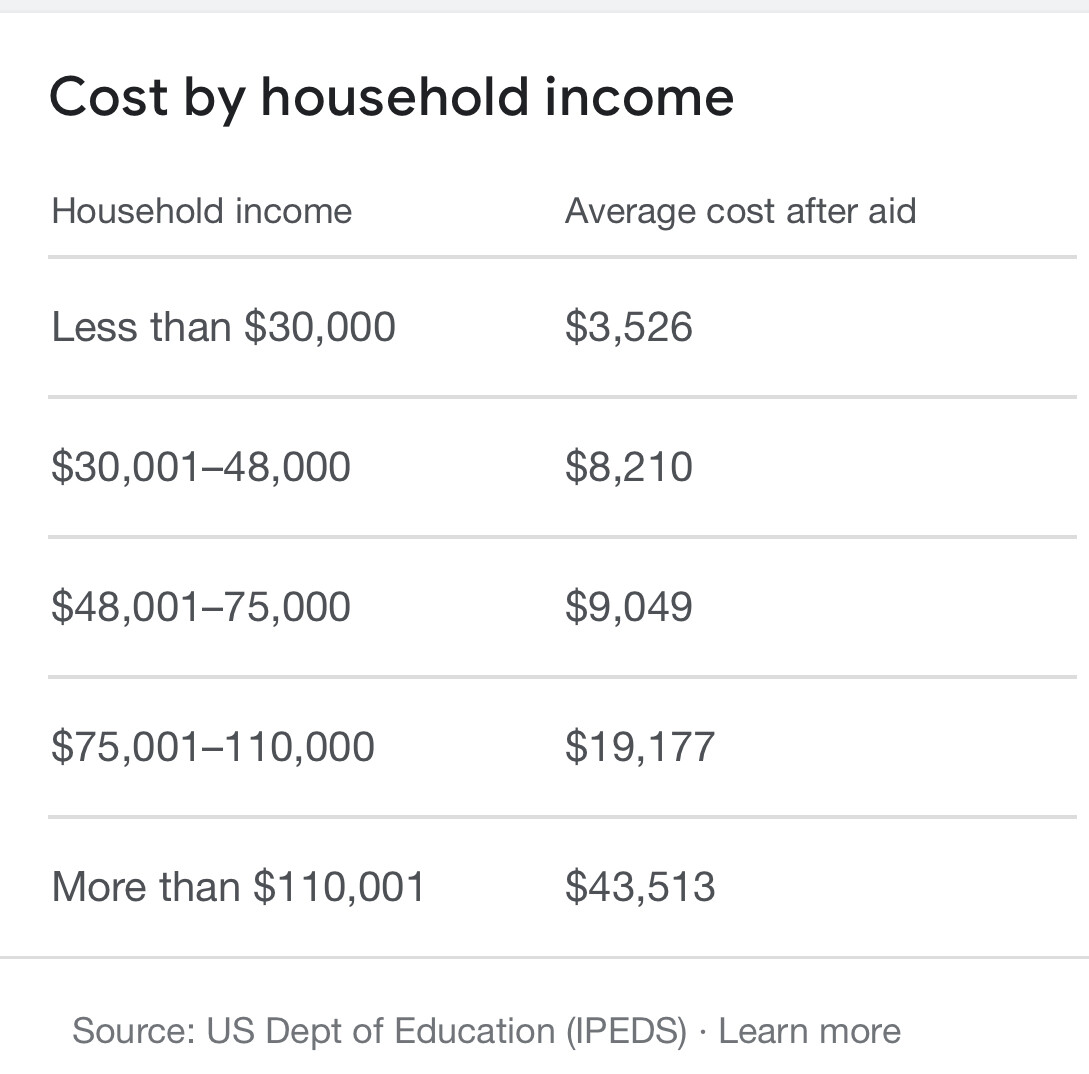Select the $48,001–75,000 income row
Viewport: 1089px width, 1074px height.
point(563,607)
